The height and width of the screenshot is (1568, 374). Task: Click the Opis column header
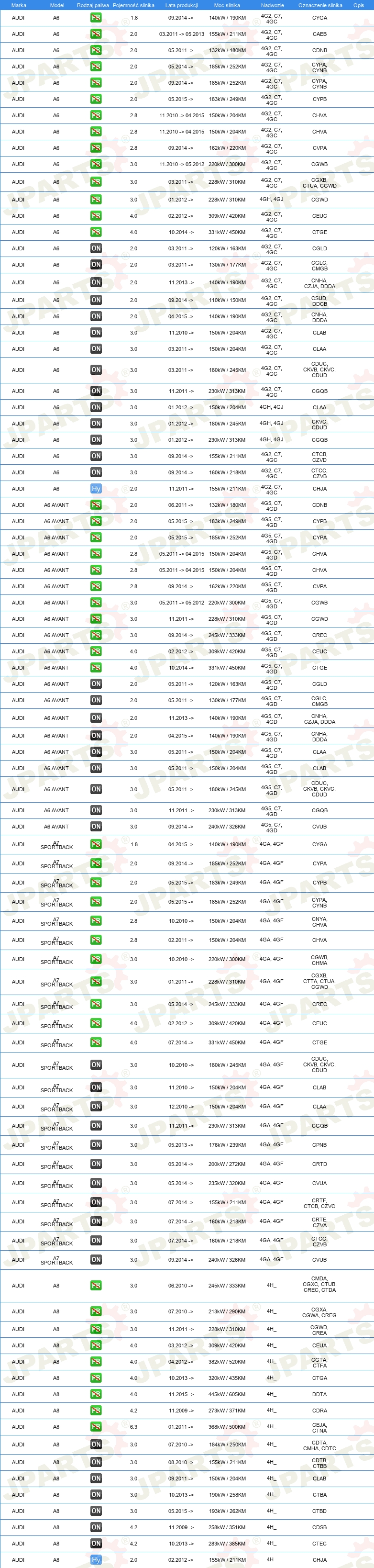coord(359,5)
